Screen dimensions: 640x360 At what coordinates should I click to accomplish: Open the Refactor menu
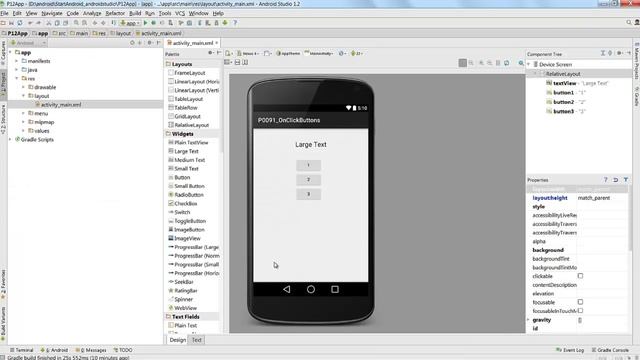point(115,13)
